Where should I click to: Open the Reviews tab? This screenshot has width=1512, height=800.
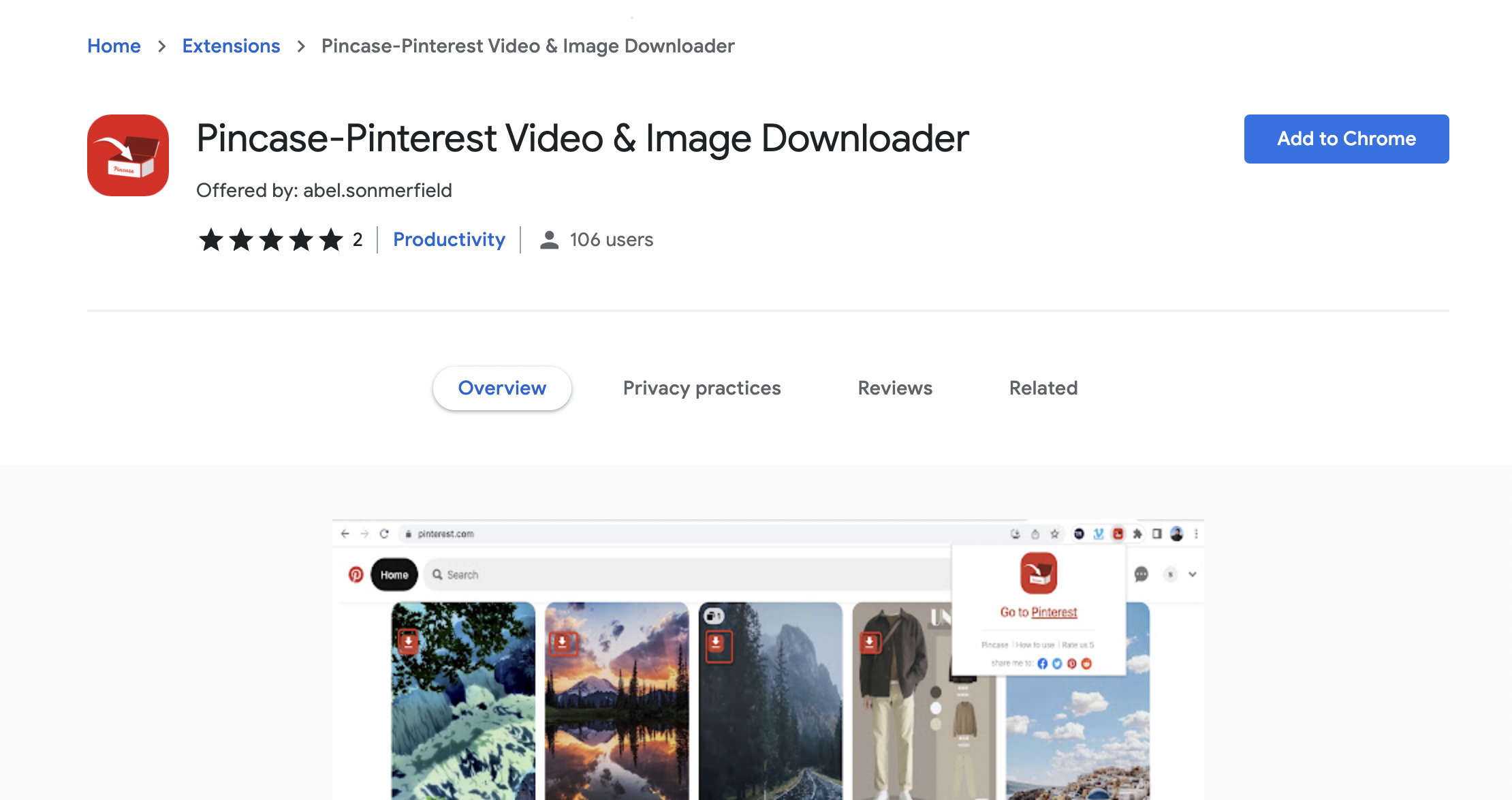click(895, 388)
